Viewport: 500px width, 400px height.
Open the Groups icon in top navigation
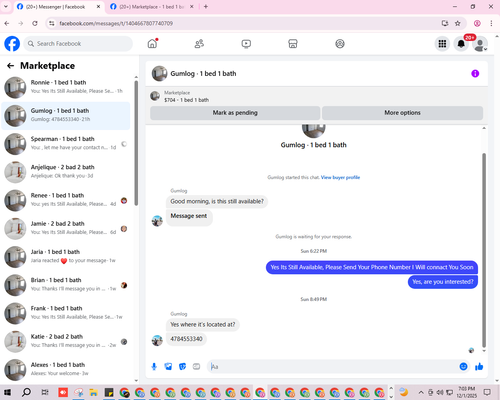click(x=340, y=44)
